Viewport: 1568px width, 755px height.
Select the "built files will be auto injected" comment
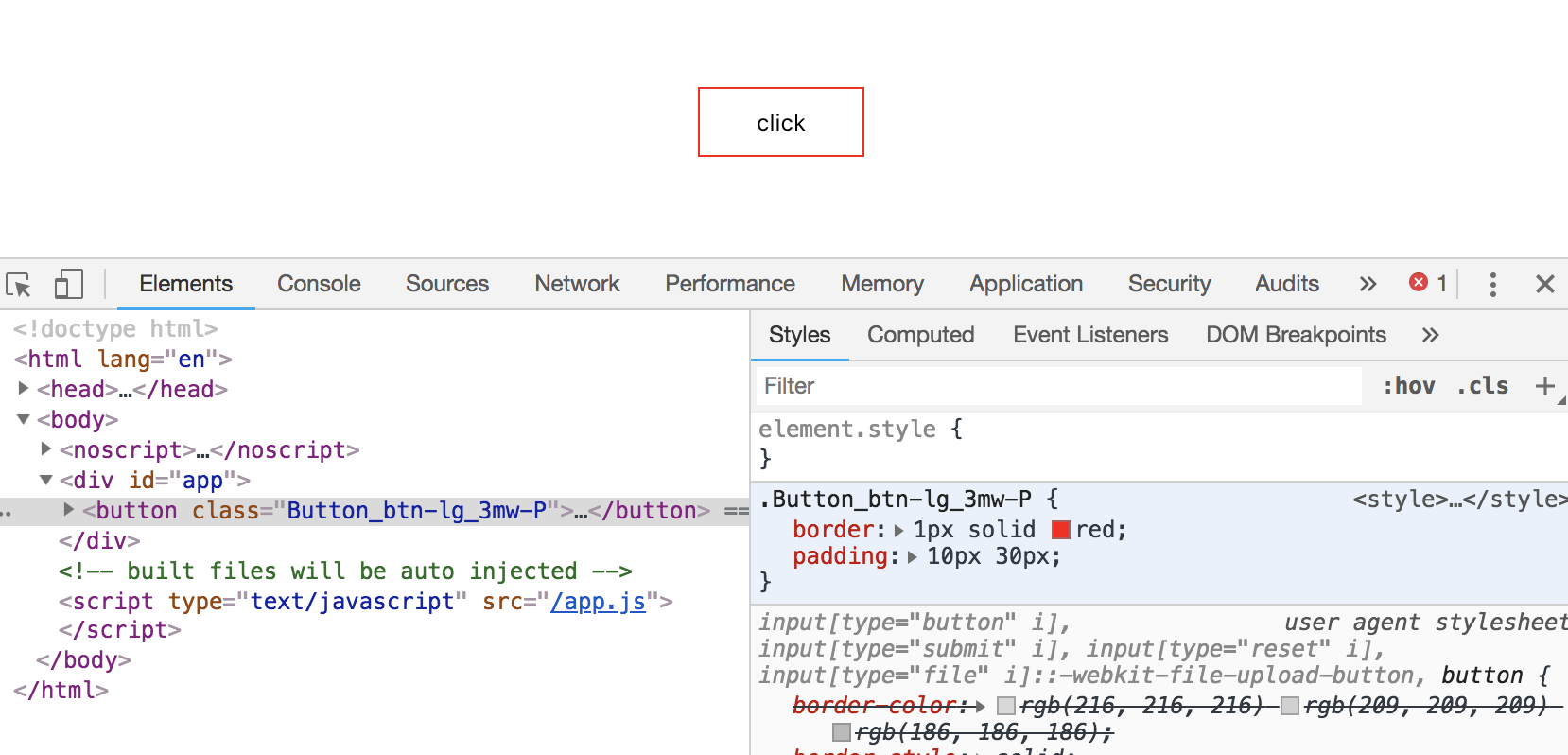tap(345, 571)
